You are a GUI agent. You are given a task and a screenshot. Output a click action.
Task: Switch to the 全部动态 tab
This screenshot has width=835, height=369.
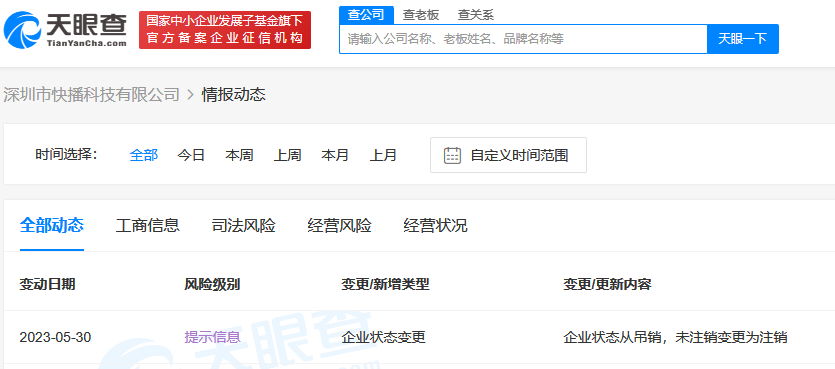click(52, 225)
